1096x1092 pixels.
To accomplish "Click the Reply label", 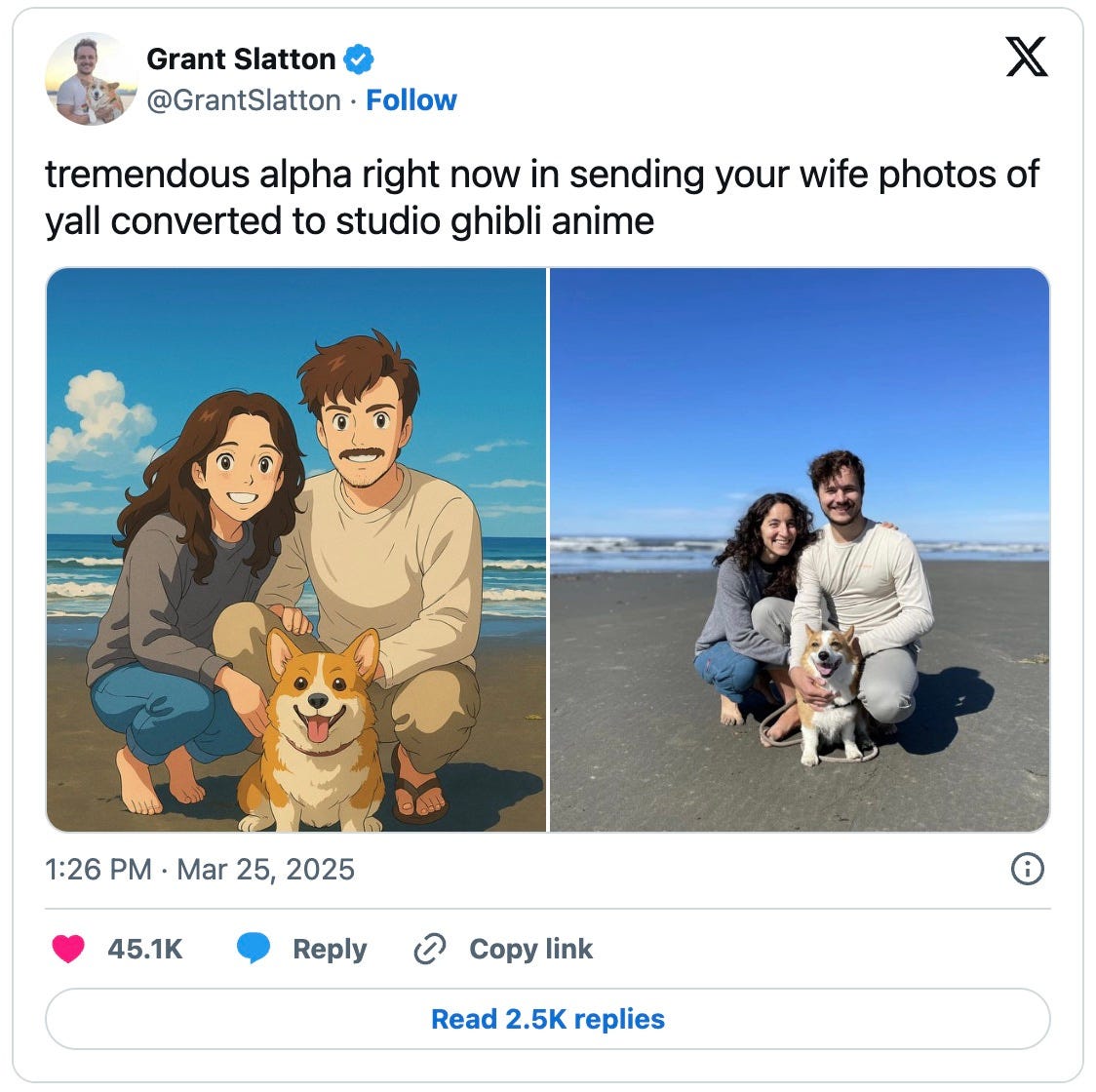I will [x=330, y=949].
